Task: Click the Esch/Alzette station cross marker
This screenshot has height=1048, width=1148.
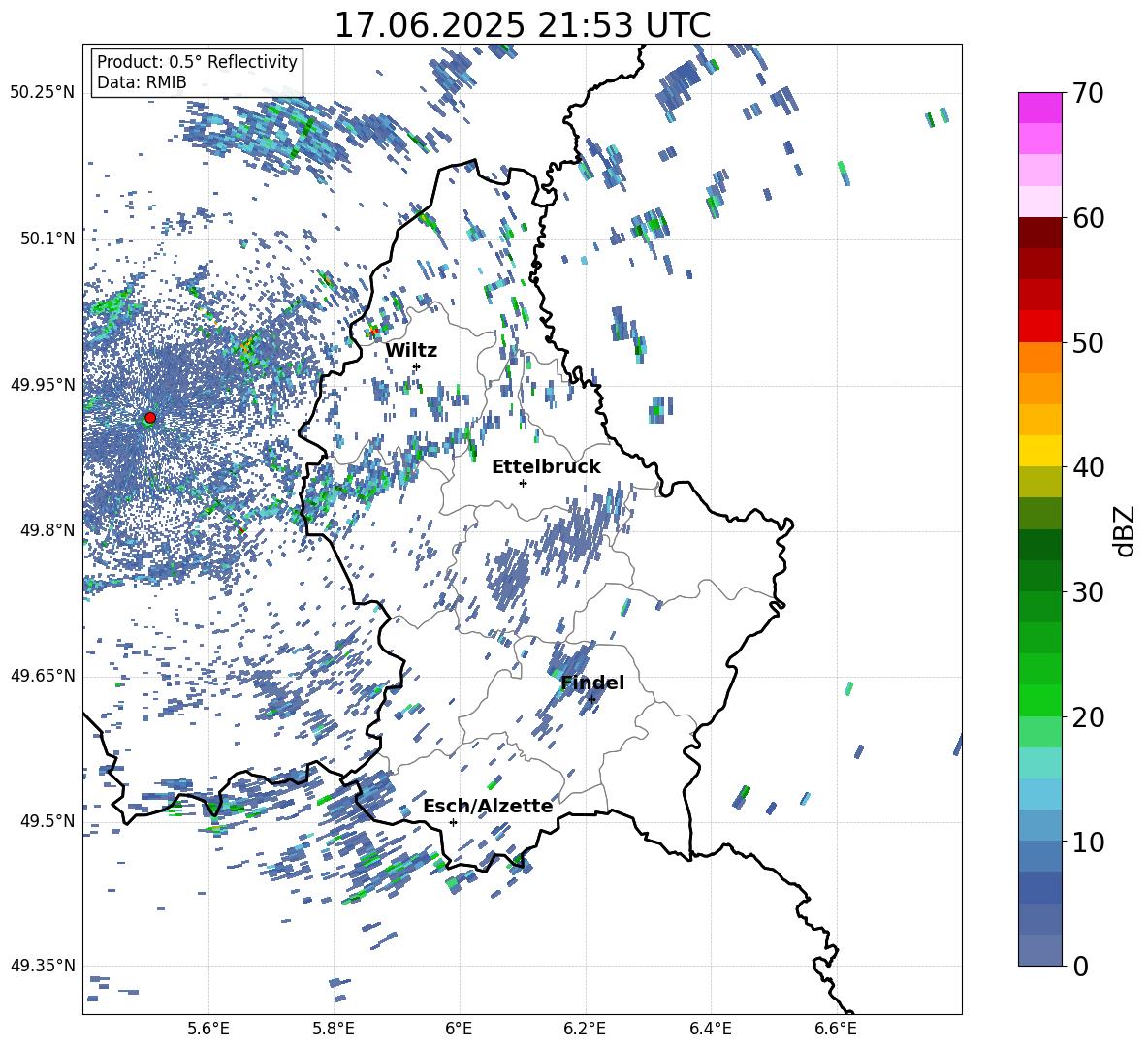Action: [453, 822]
